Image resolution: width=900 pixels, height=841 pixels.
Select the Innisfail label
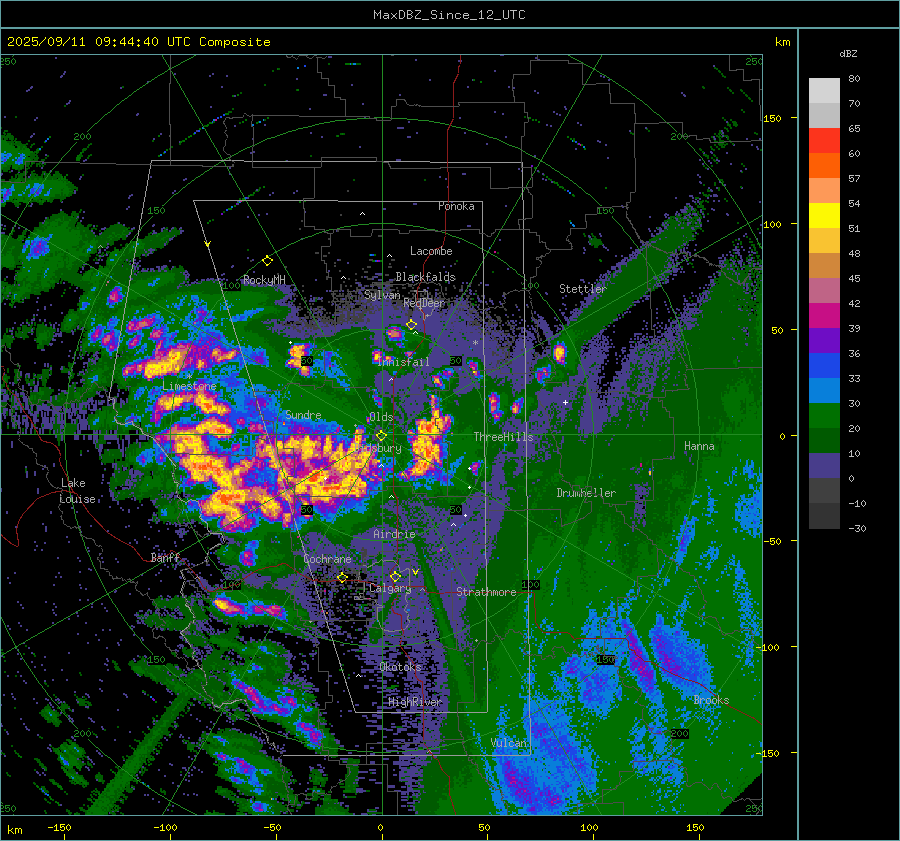(x=404, y=362)
